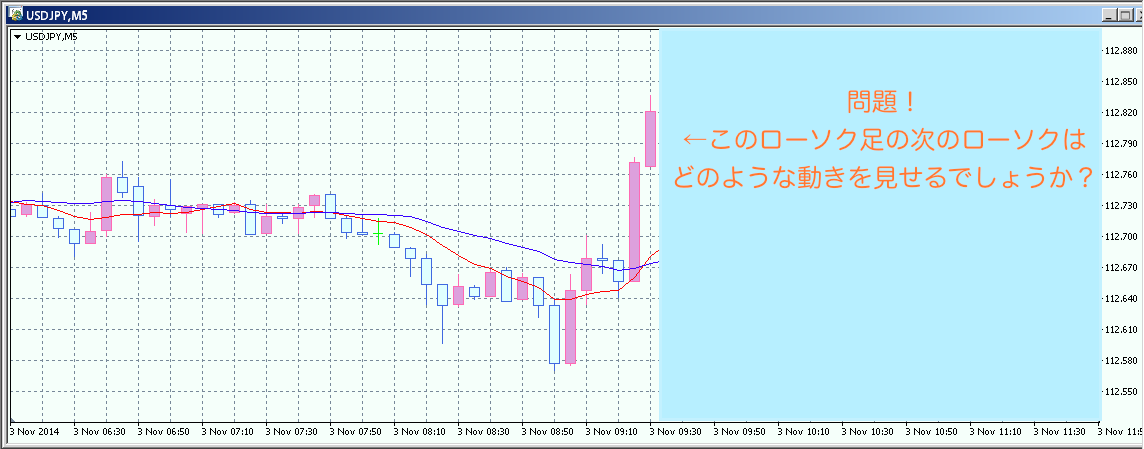Click the 3 Nov 11:30 time label
1144x449 pixels.
[x=1062, y=431]
